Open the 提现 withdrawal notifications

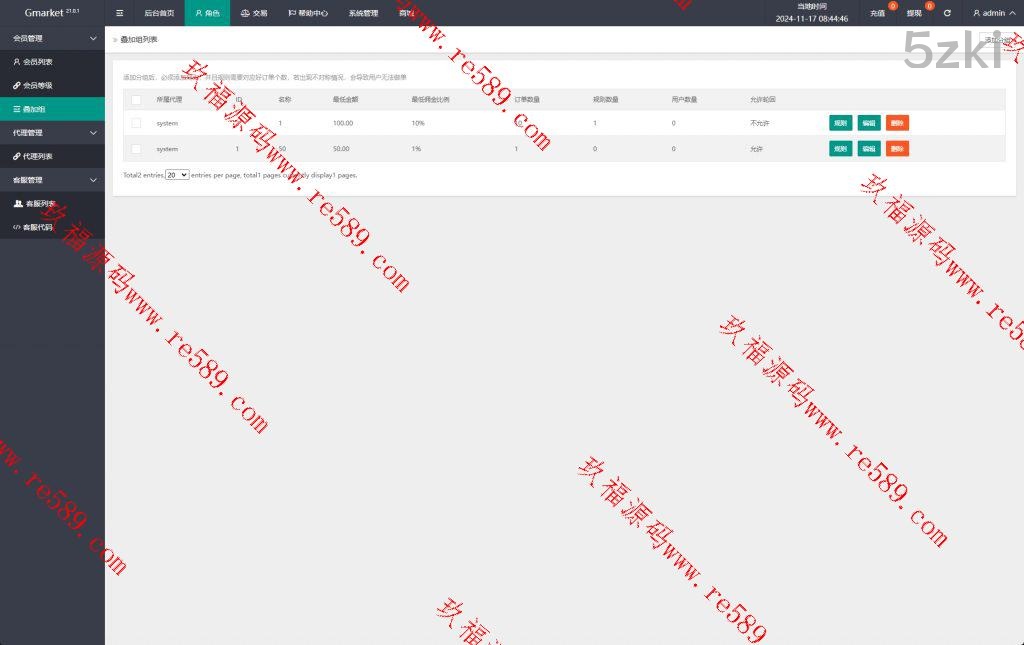[914, 13]
